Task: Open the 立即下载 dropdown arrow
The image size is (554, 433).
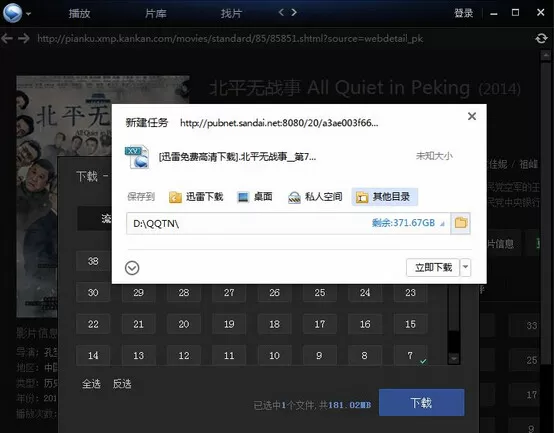Action: [465, 267]
